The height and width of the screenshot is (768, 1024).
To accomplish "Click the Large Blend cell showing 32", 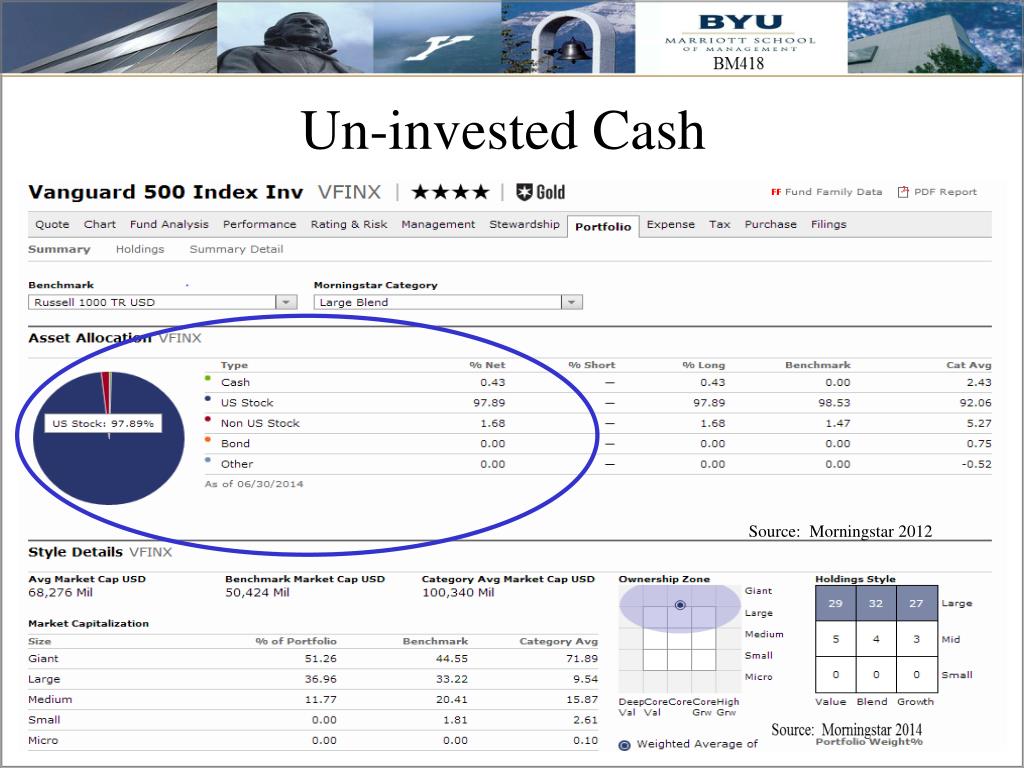I will point(876,603).
